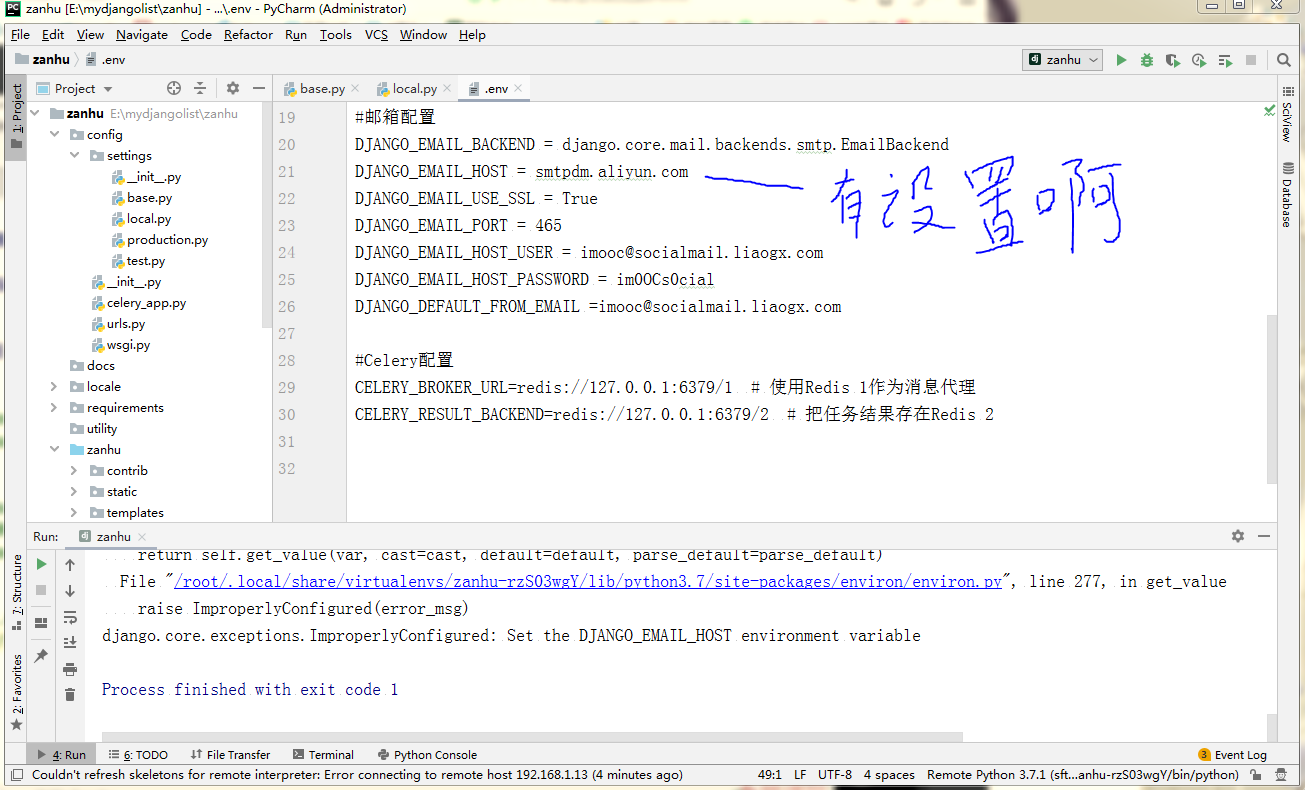The width and height of the screenshot is (1305, 790).
Task: Hide the Project tool window
Action: tap(258, 88)
